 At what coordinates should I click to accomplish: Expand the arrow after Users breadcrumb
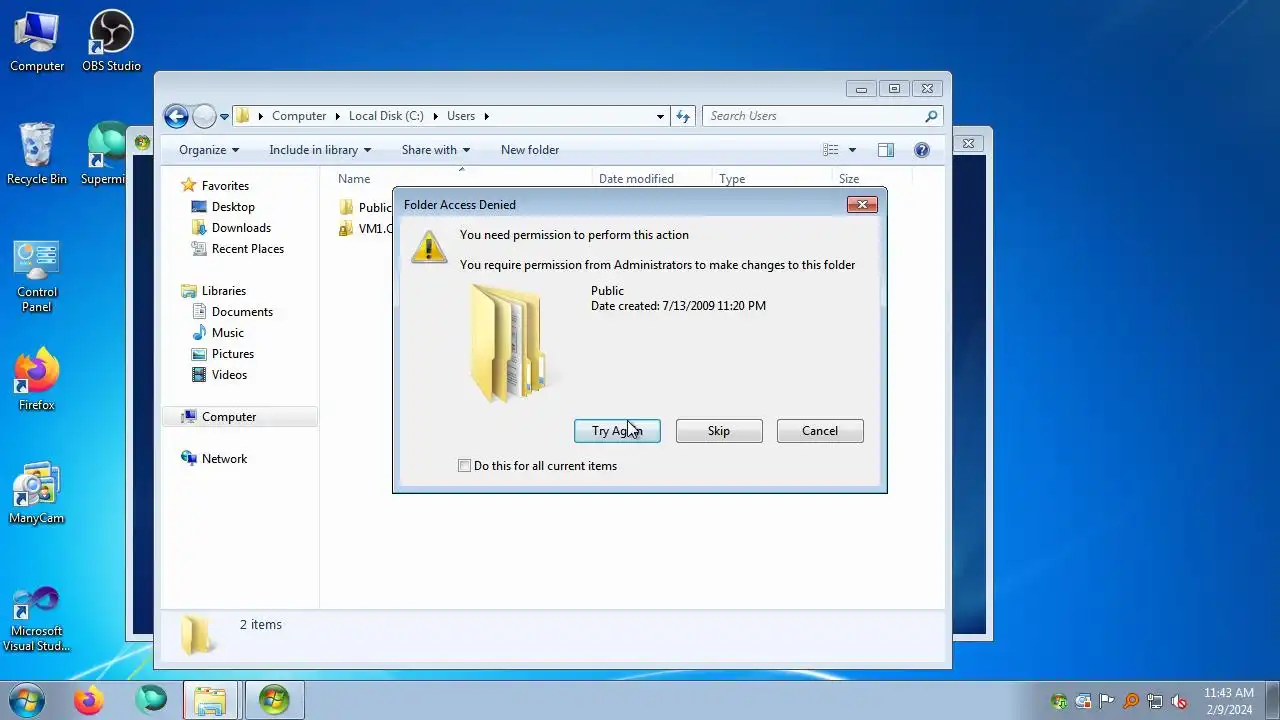487,116
